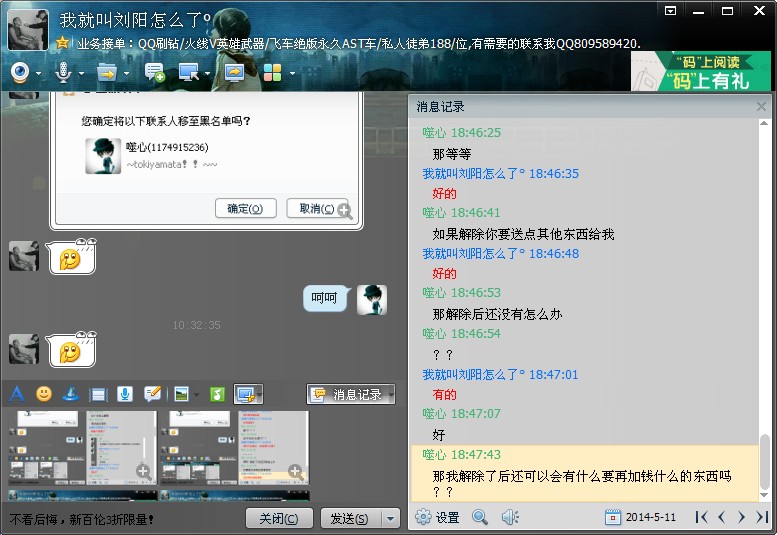Click the thinking emoji above 呵呵

click(72, 257)
